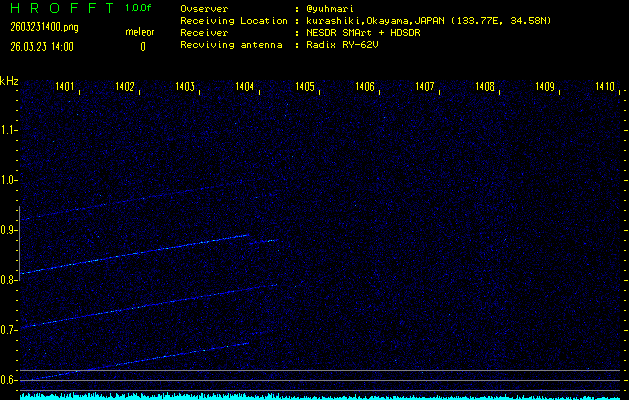Click the 1.1 frequency axis label
This screenshot has width=629, height=400.
pyautogui.click(x=9, y=130)
